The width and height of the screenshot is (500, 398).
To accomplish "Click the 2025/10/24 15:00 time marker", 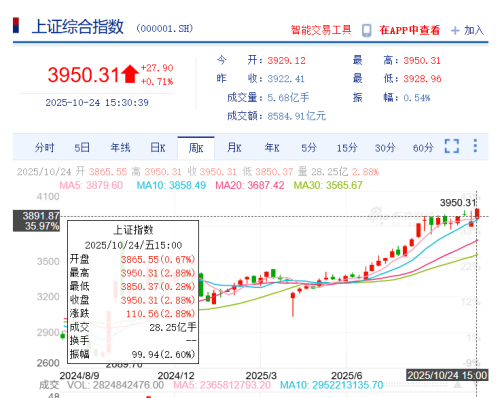I will pyautogui.click(x=447, y=375).
